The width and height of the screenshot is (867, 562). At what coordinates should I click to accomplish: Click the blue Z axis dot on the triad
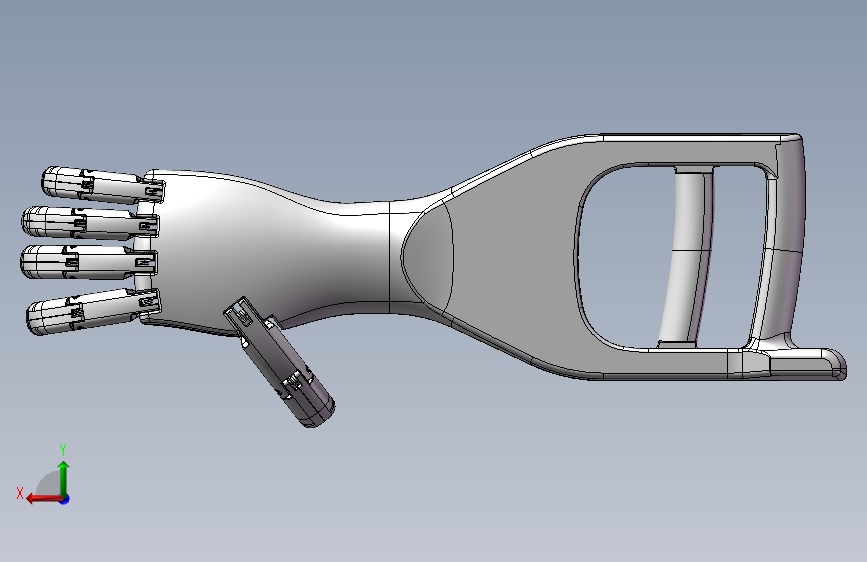pos(65,499)
